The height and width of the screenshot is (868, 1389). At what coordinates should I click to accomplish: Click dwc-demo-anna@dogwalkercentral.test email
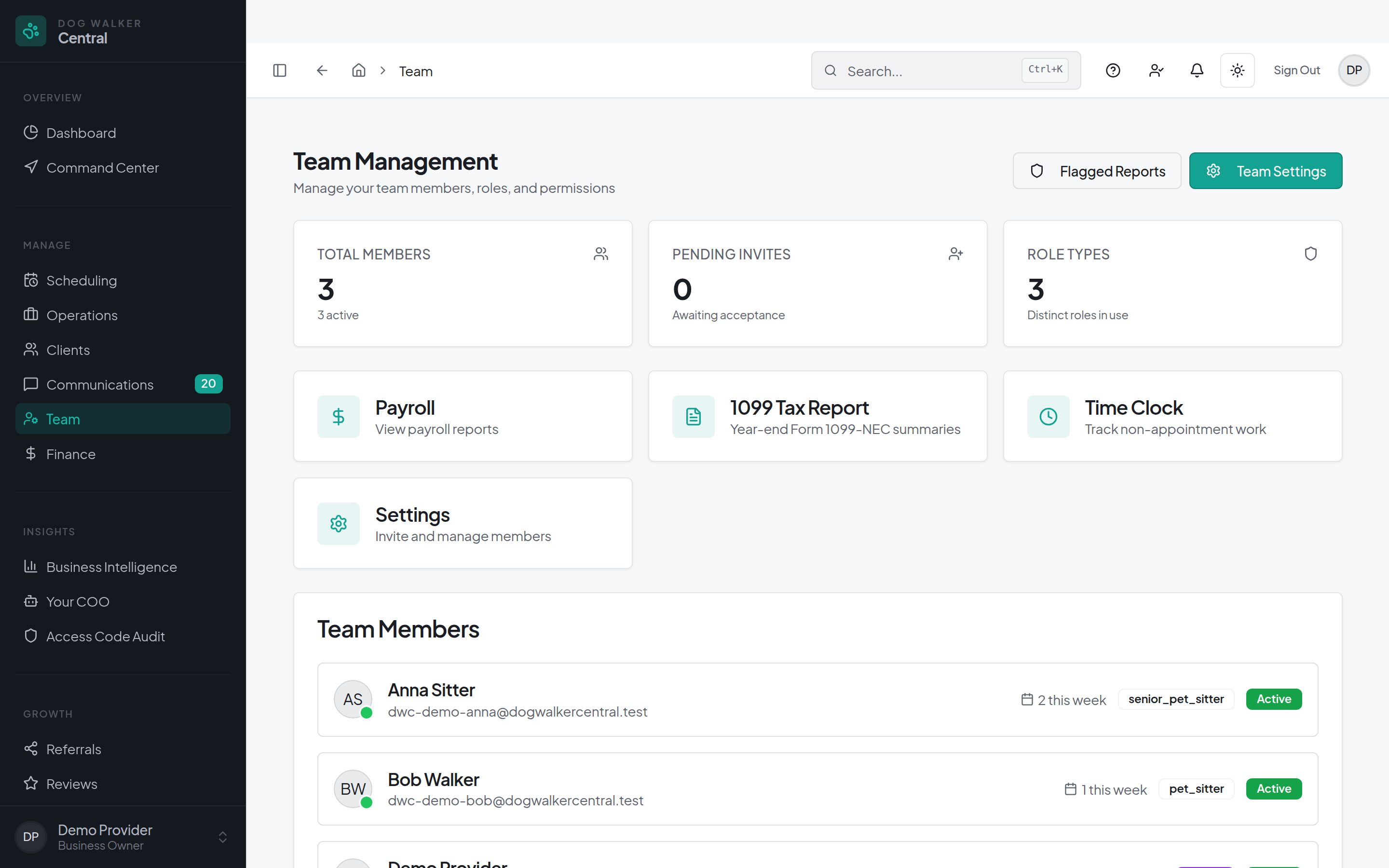tap(517, 712)
